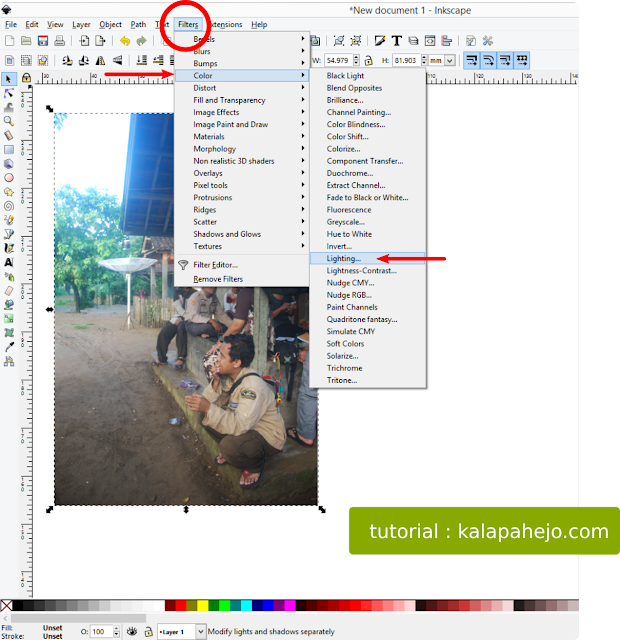Choose Colorize... filter
Image resolution: width=620 pixels, height=640 pixels.
click(x=367, y=149)
